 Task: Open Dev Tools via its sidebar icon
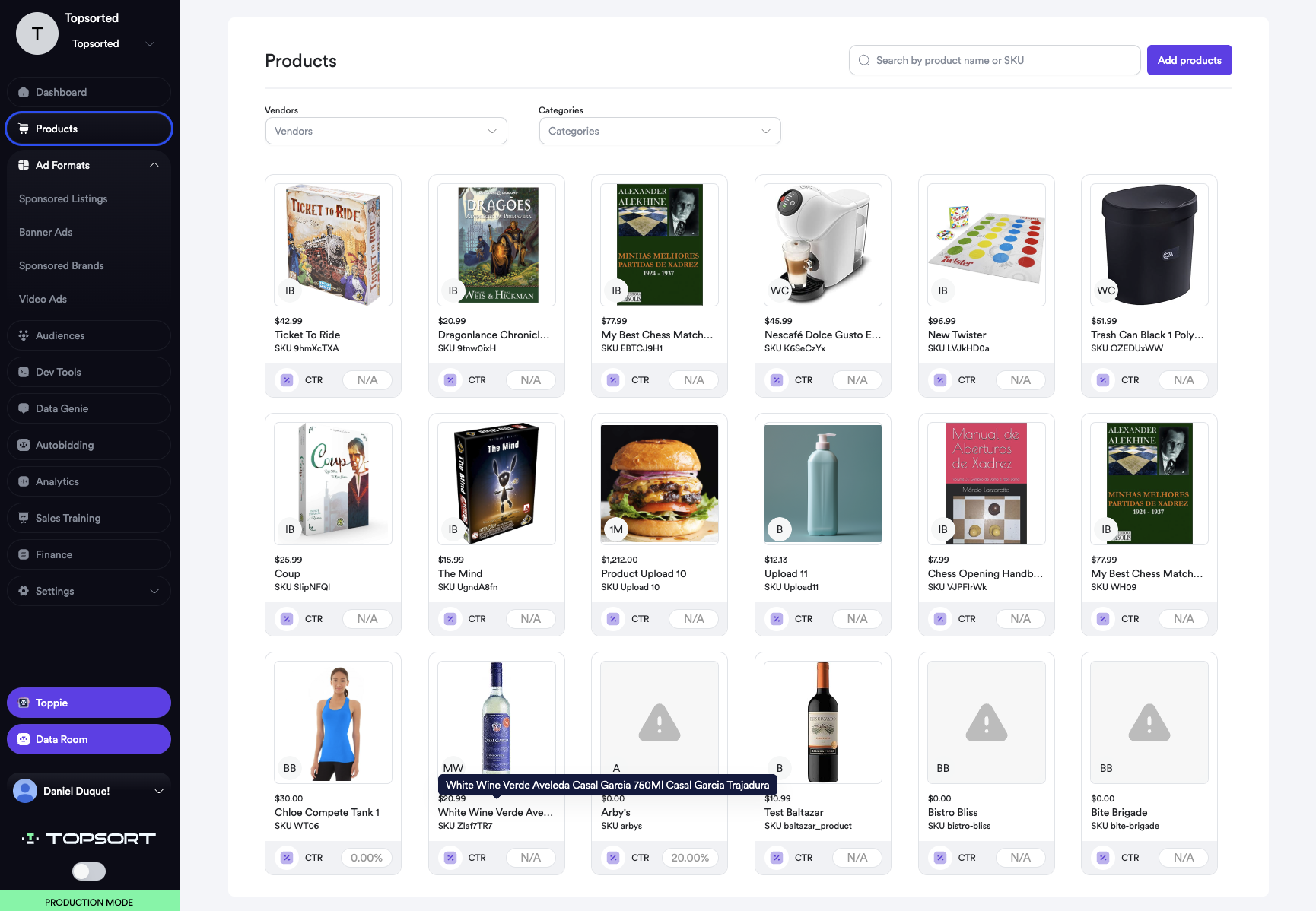[24, 372]
